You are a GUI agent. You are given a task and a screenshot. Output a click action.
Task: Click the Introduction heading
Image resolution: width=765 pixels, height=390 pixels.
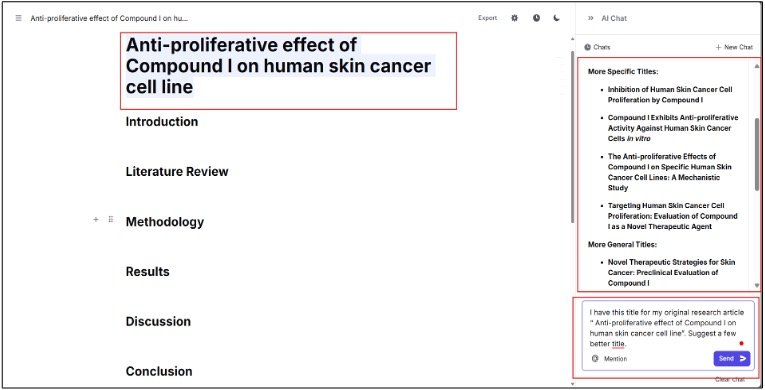pos(162,122)
